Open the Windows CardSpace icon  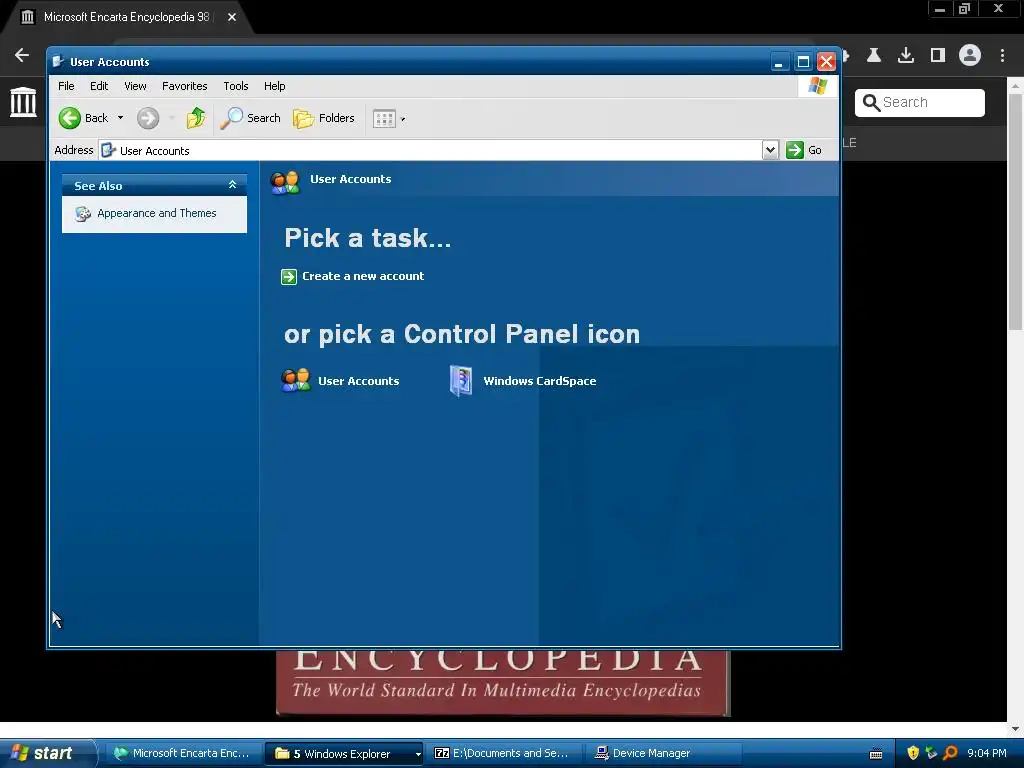(460, 381)
